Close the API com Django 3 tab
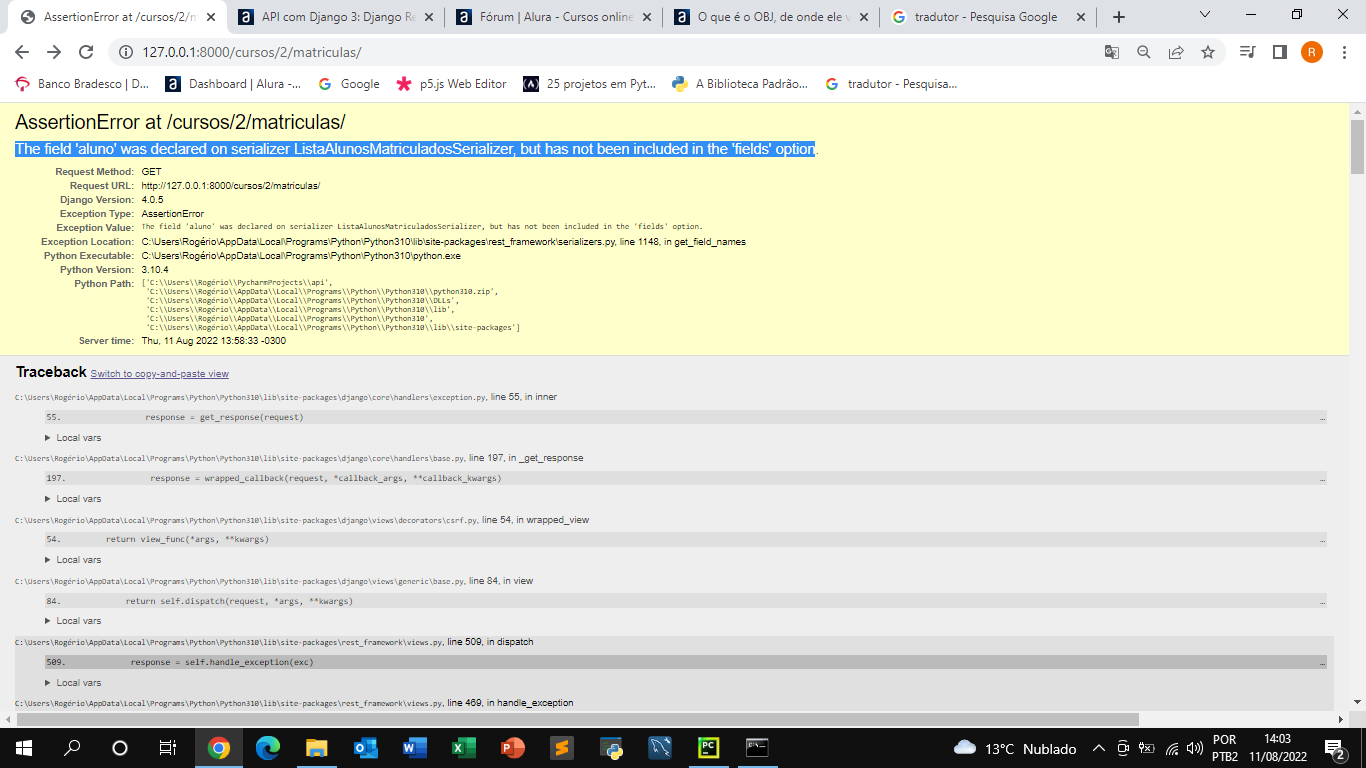The width and height of the screenshot is (1366, 768). pos(431,17)
